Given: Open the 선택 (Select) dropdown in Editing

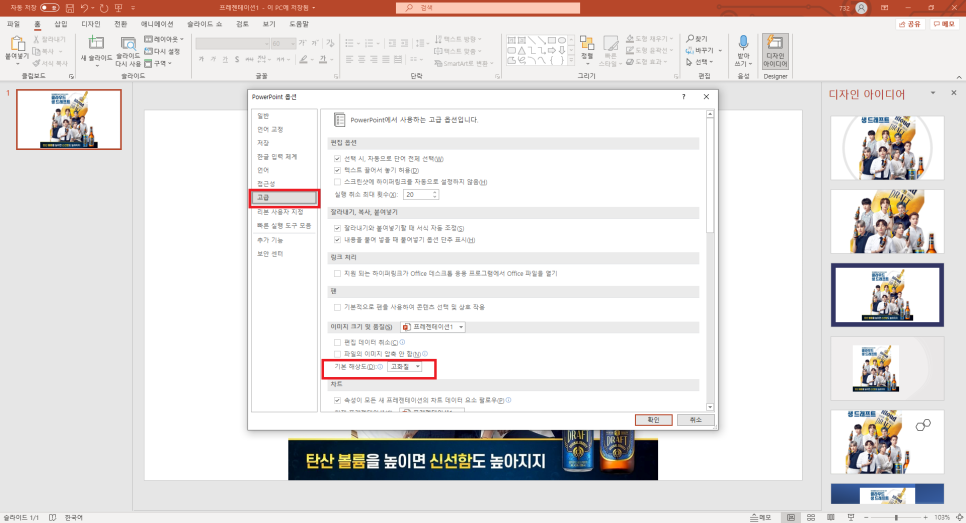Looking at the screenshot, I should coord(699,62).
